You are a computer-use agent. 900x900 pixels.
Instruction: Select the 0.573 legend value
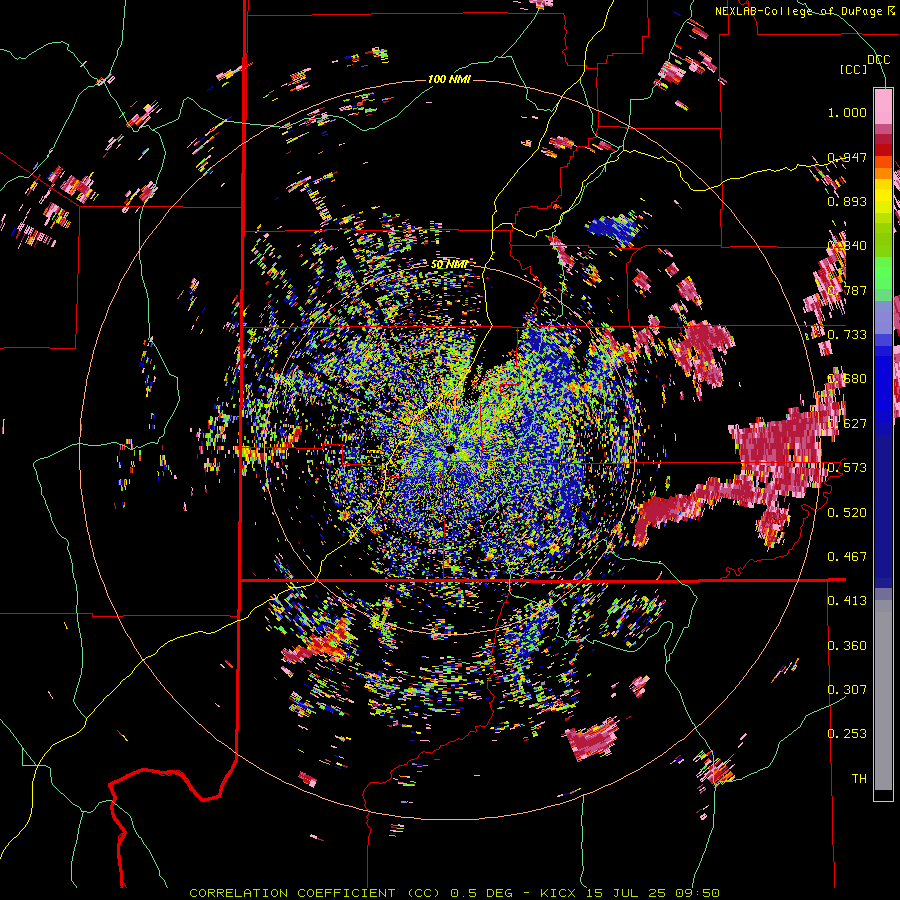[847, 468]
